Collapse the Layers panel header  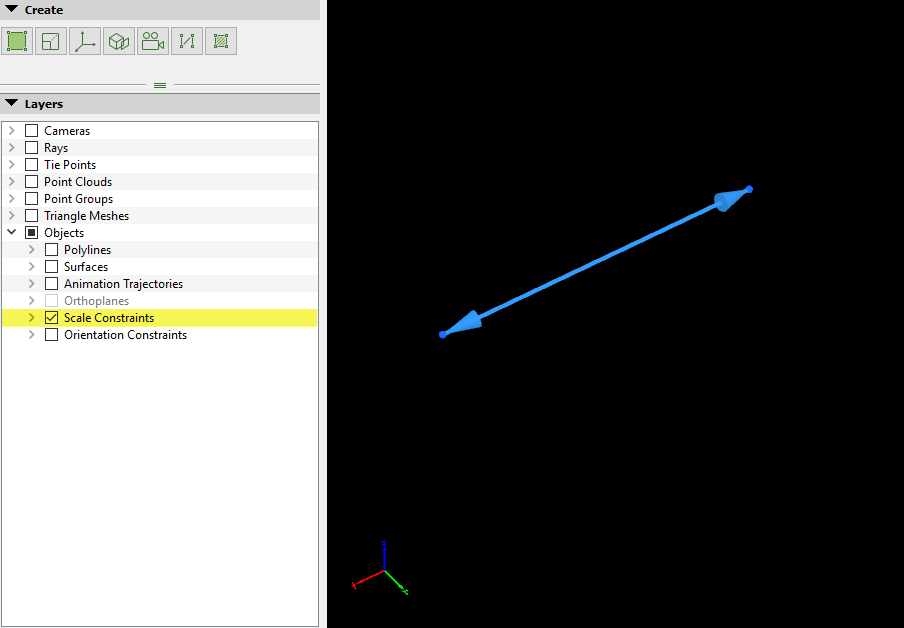(x=12, y=104)
